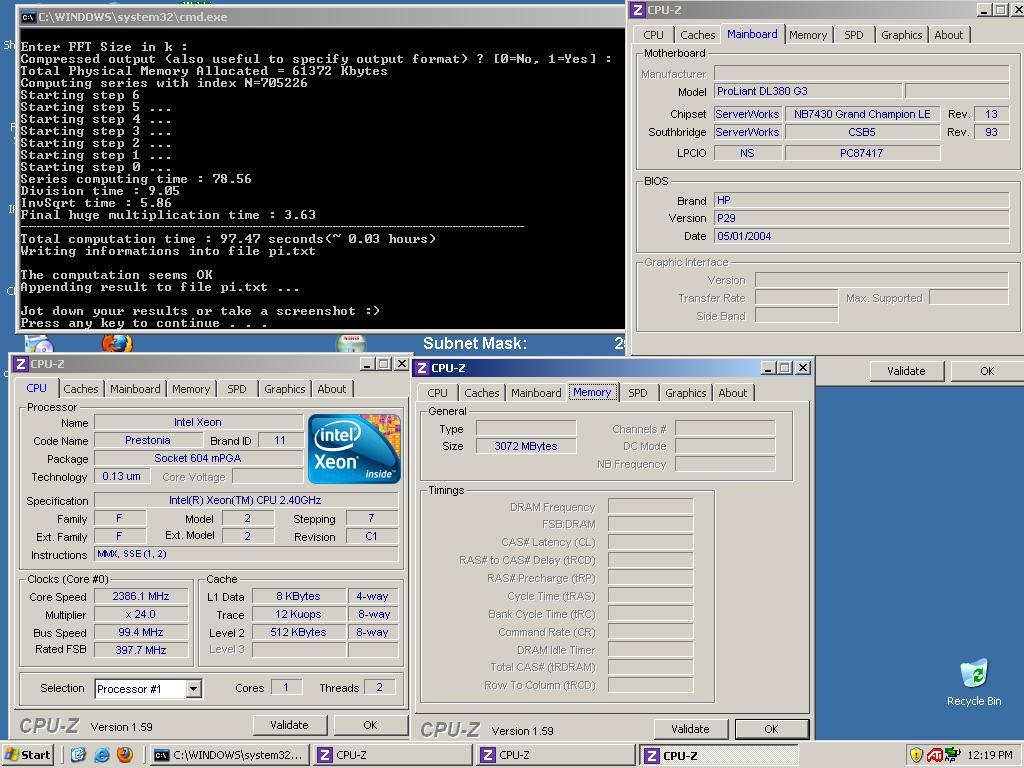Open Memory tab in CPU window
The width and height of the screenshot is (1024, 768).
[191, 389]
